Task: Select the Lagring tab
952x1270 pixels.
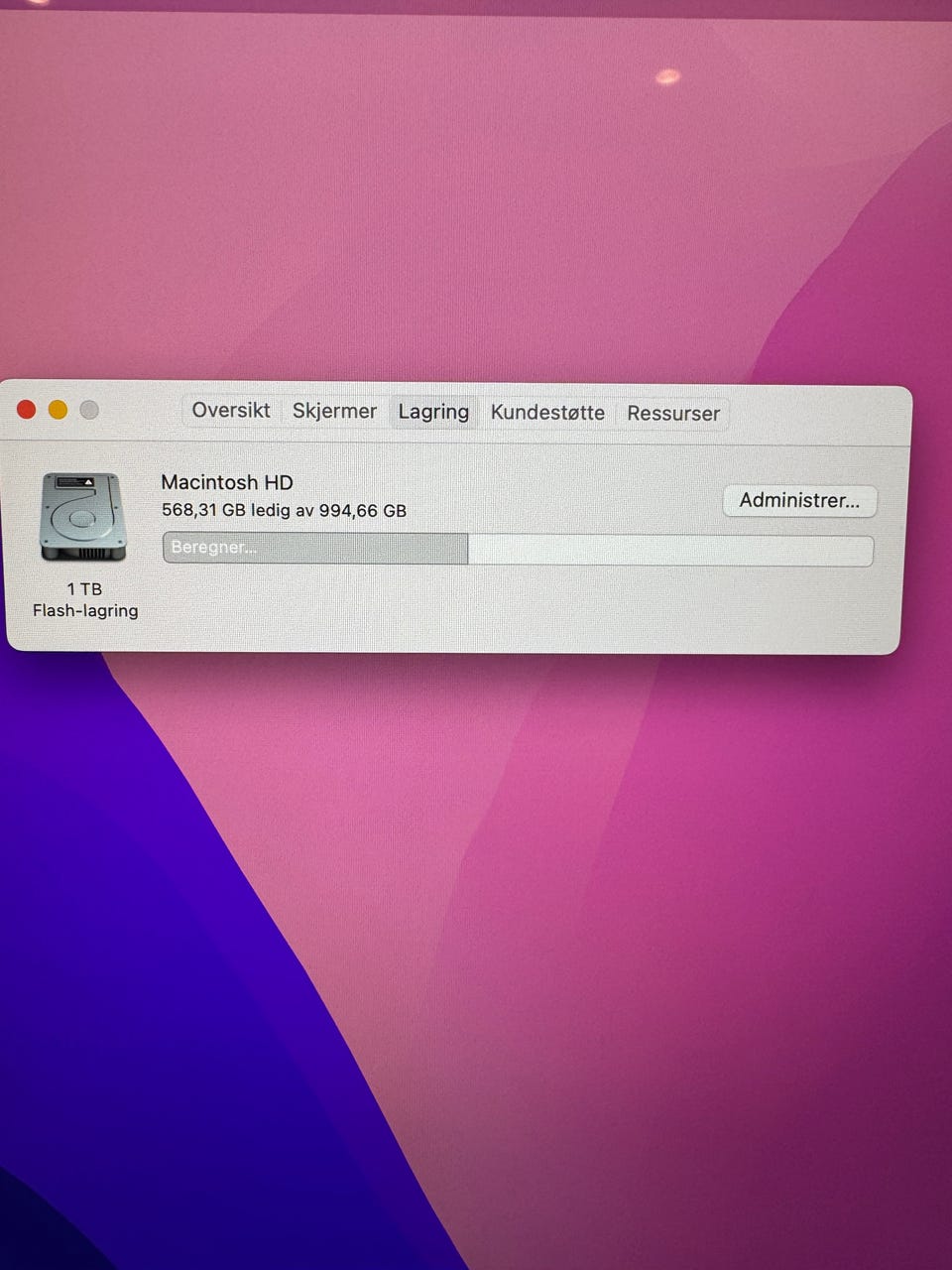Action: click(433, 412)
